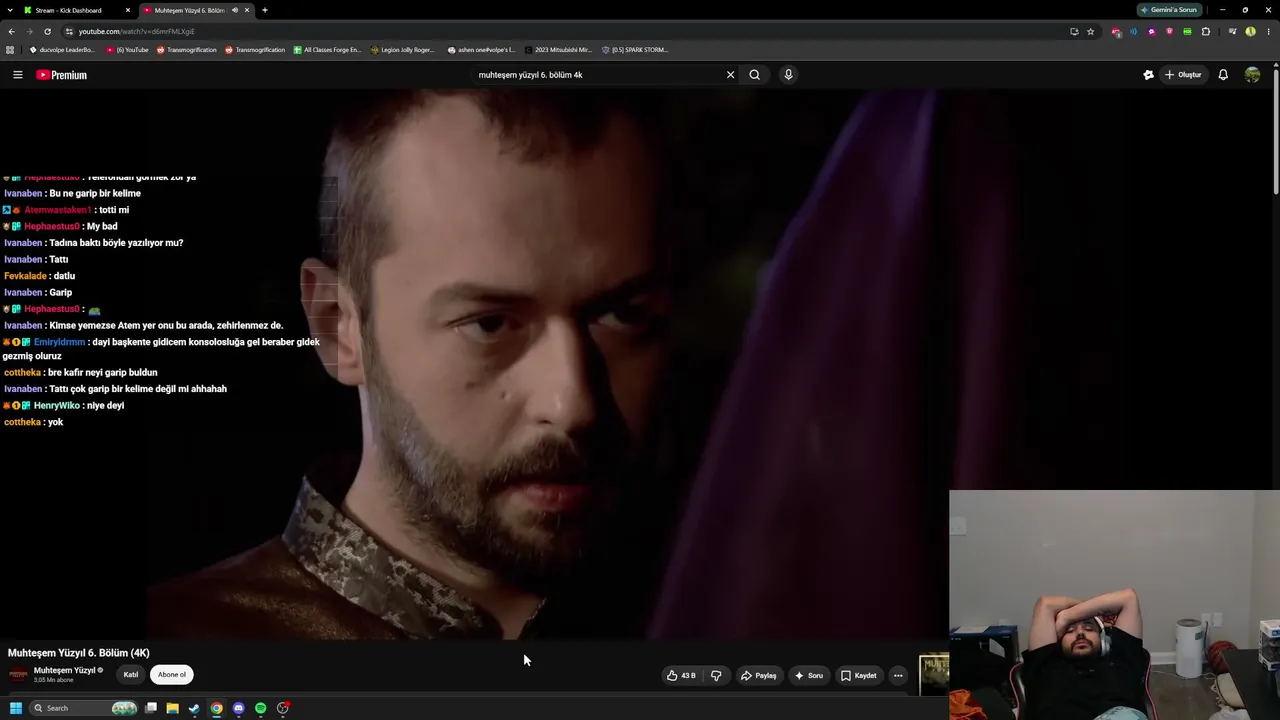Open Task View on the taskbar

click(151, 708)
